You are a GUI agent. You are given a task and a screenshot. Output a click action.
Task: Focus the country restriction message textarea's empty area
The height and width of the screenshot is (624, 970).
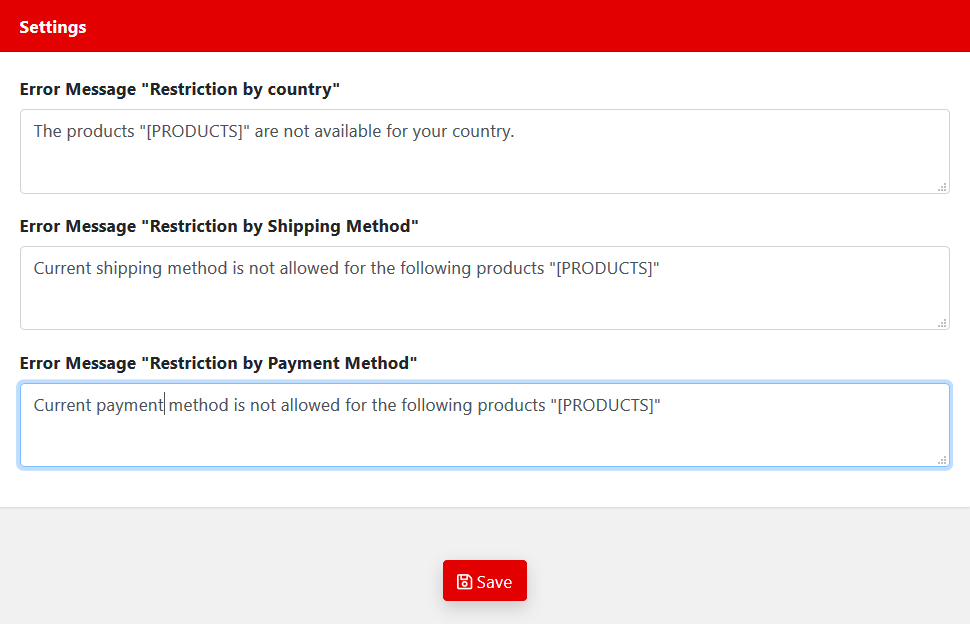click(484, 167)
